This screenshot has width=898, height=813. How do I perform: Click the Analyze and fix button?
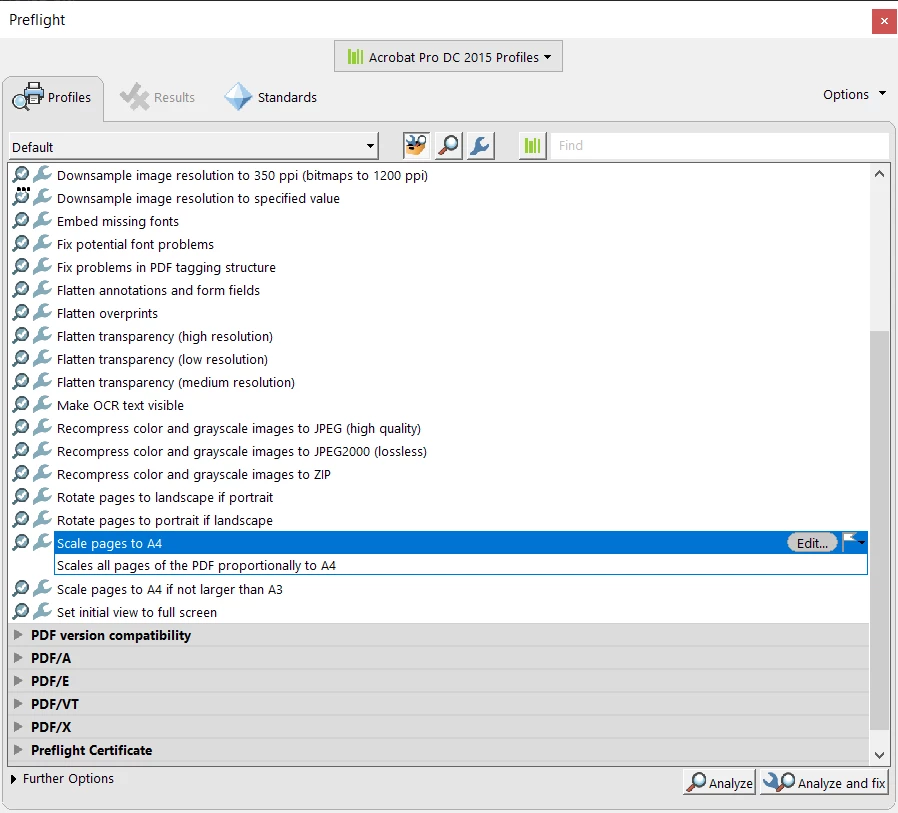(x=824, y=782)
